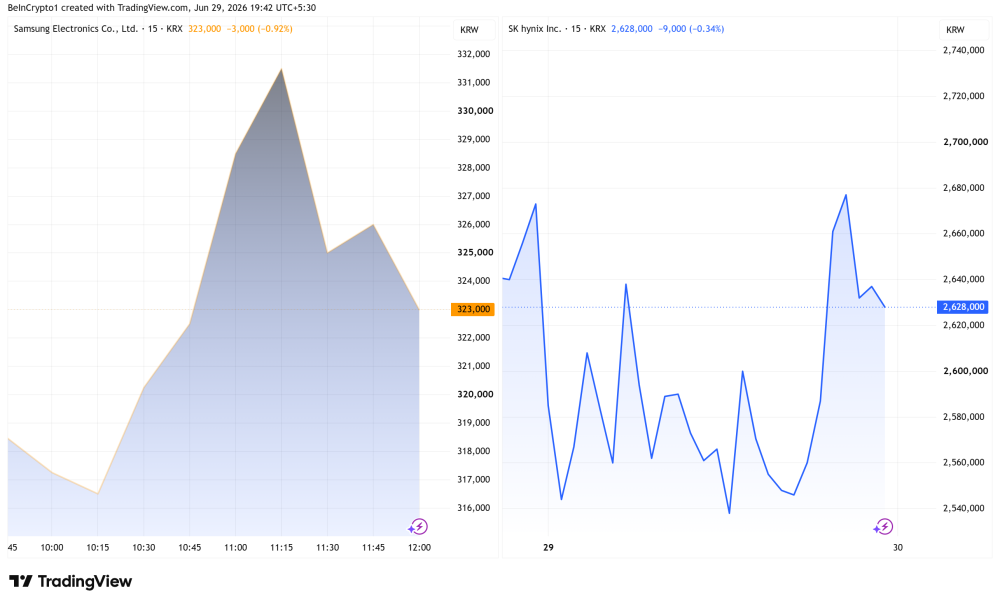Click the 10:00 time axis label

(x=52, y=547)
